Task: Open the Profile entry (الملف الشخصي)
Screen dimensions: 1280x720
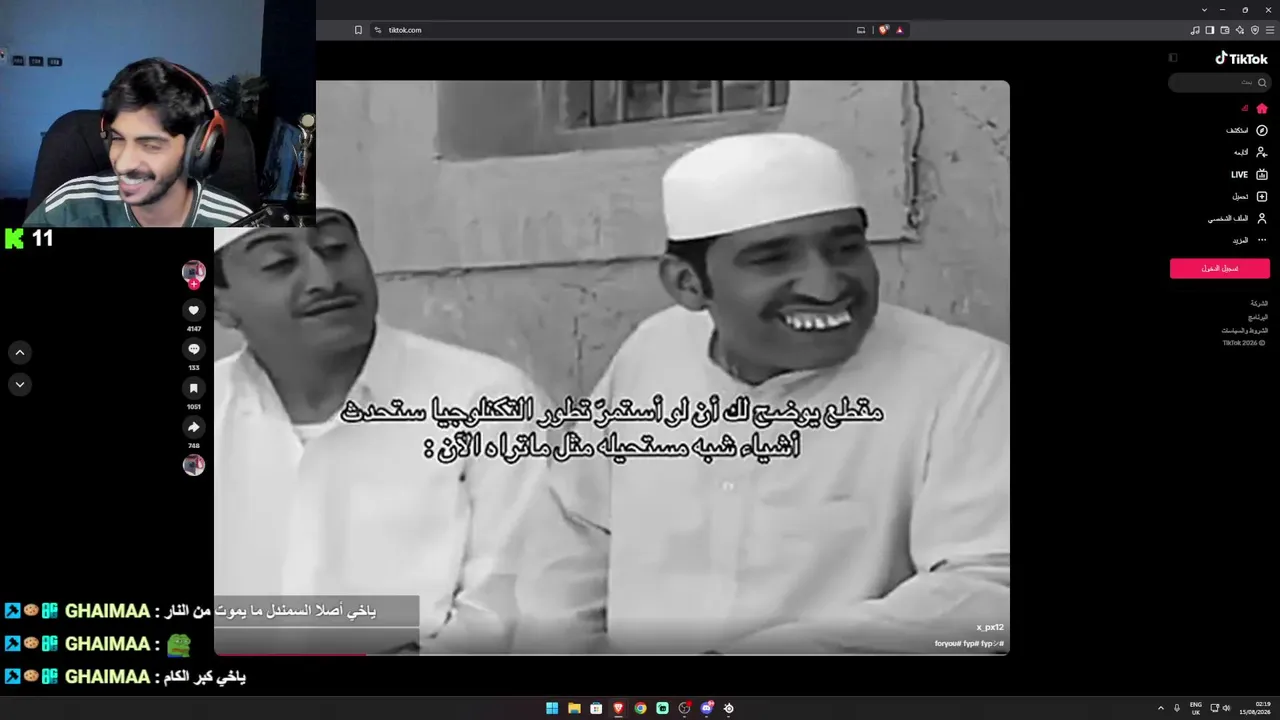Action: (x=1237, y=218)
